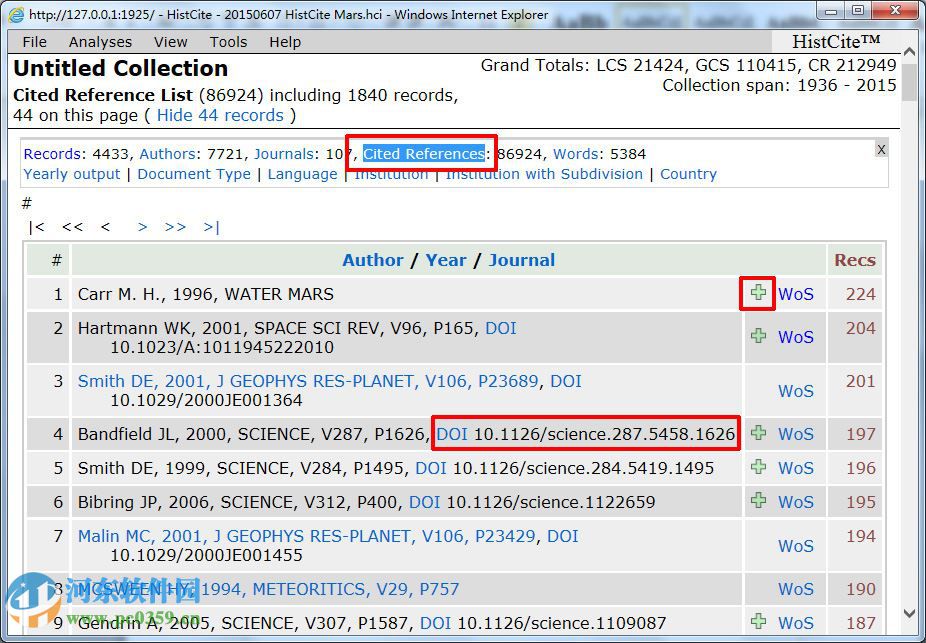926x643 pixels.
Task: Open the Cited References link
Action: [x=423, y=154]
